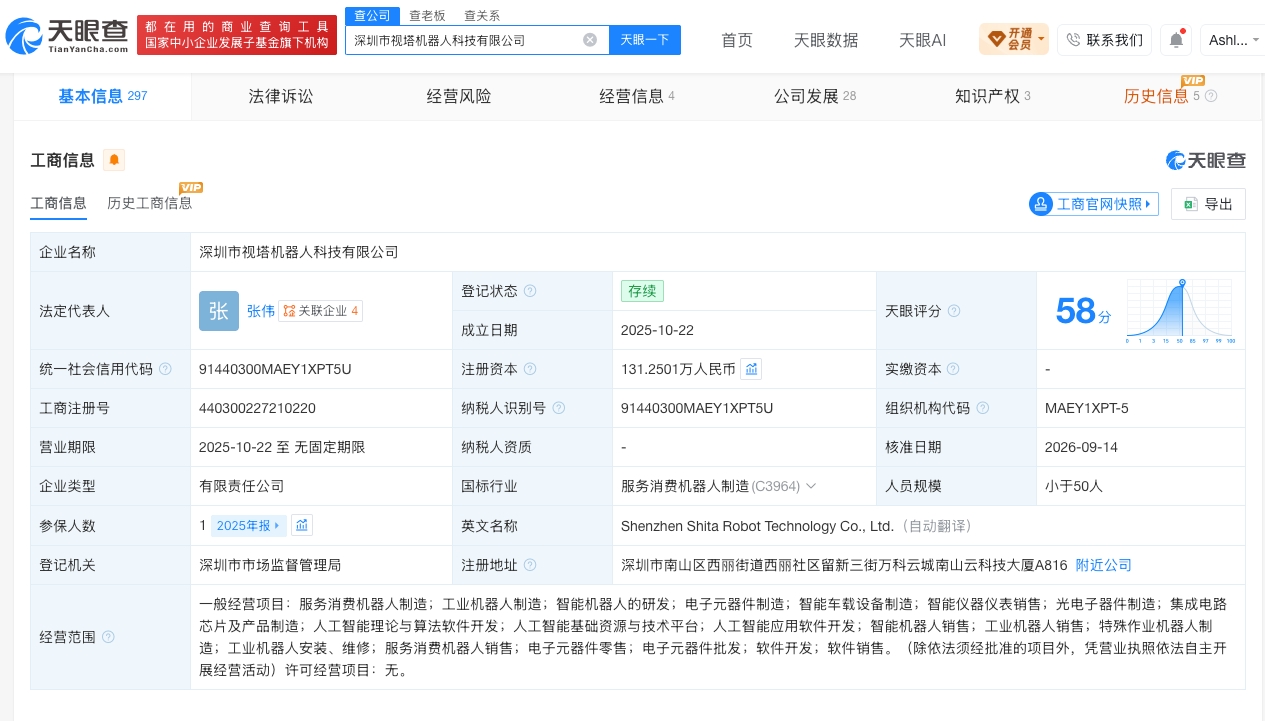Click the 导出 export button

1208,204
